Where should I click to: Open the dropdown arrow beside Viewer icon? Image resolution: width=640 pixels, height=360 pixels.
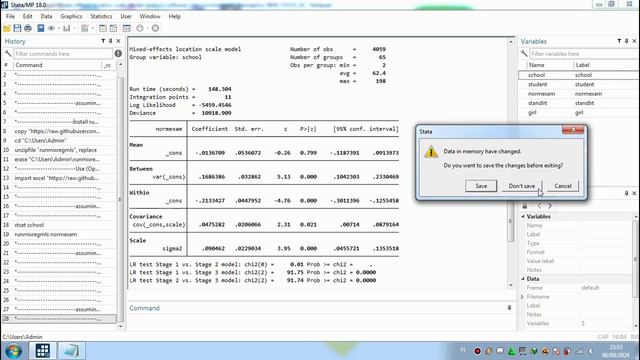[59, 28]
